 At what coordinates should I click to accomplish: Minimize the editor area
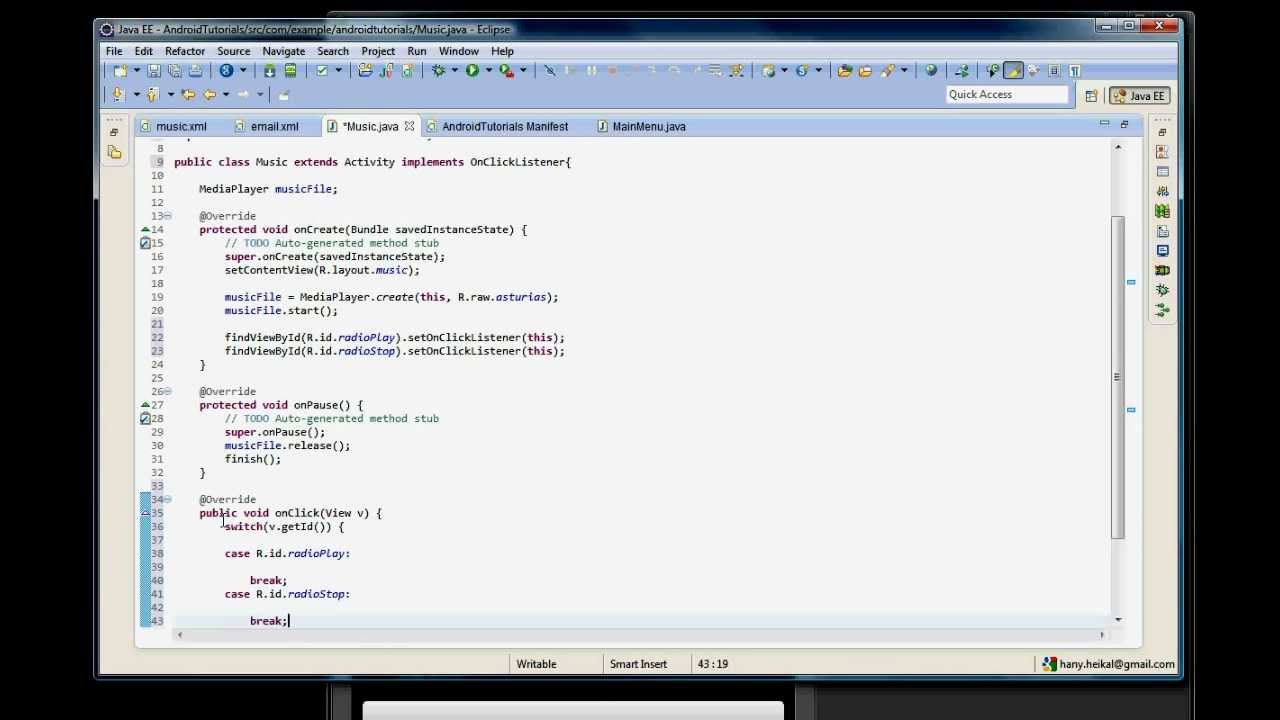[1104, 124]
